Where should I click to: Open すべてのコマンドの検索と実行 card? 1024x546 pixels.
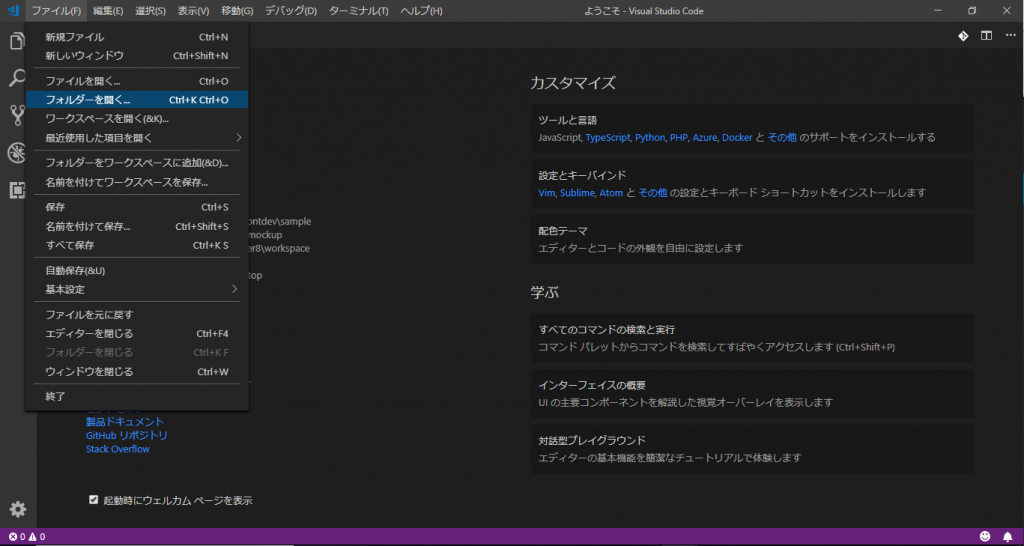tap(752, 338)
